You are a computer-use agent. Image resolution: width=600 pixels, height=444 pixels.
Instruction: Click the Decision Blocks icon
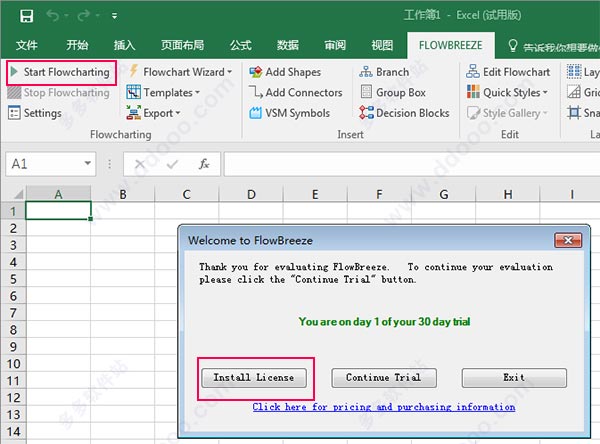click(366, 113)
